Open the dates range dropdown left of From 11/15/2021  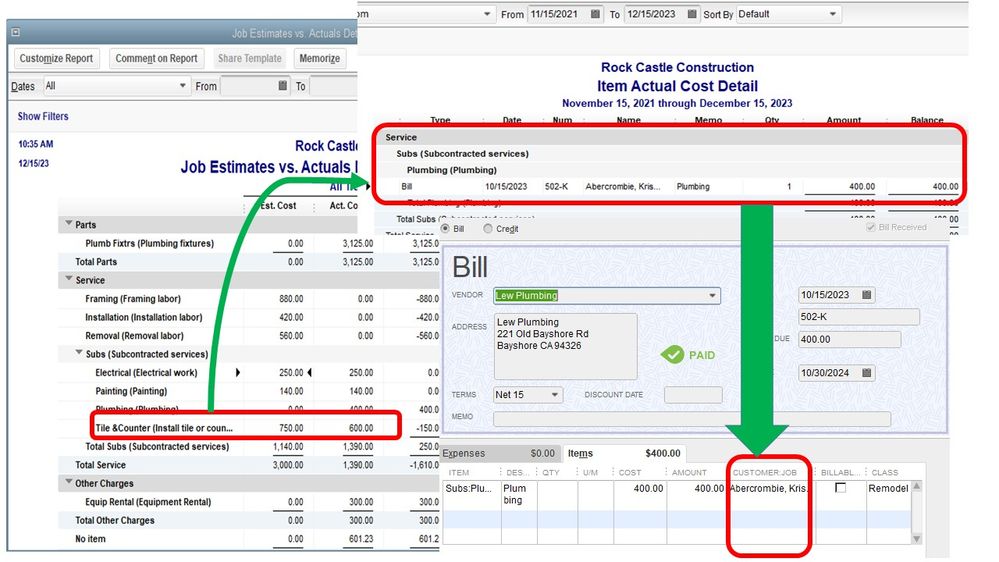(x=426, y=14)
